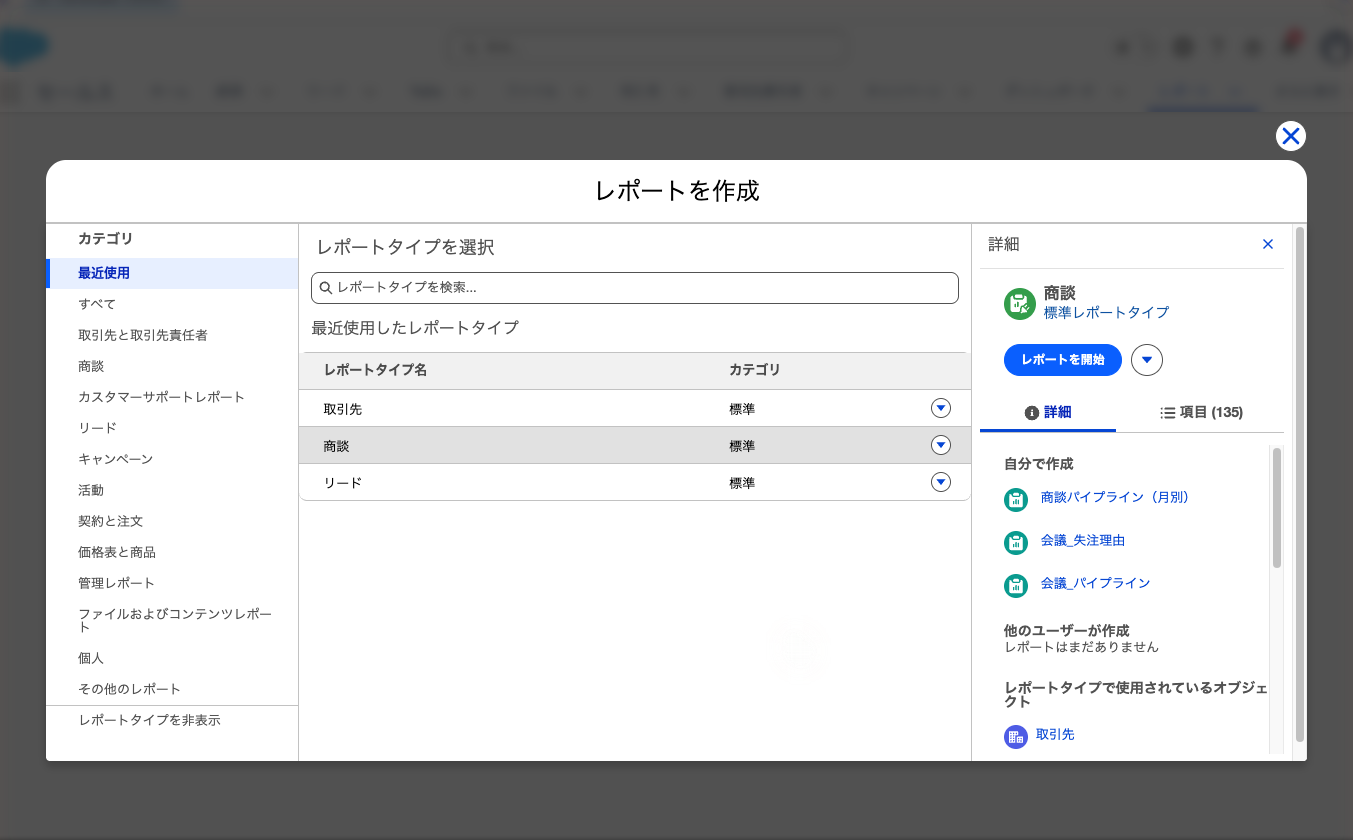Click the レポートタイプを検索 search field

pos(635,288)
